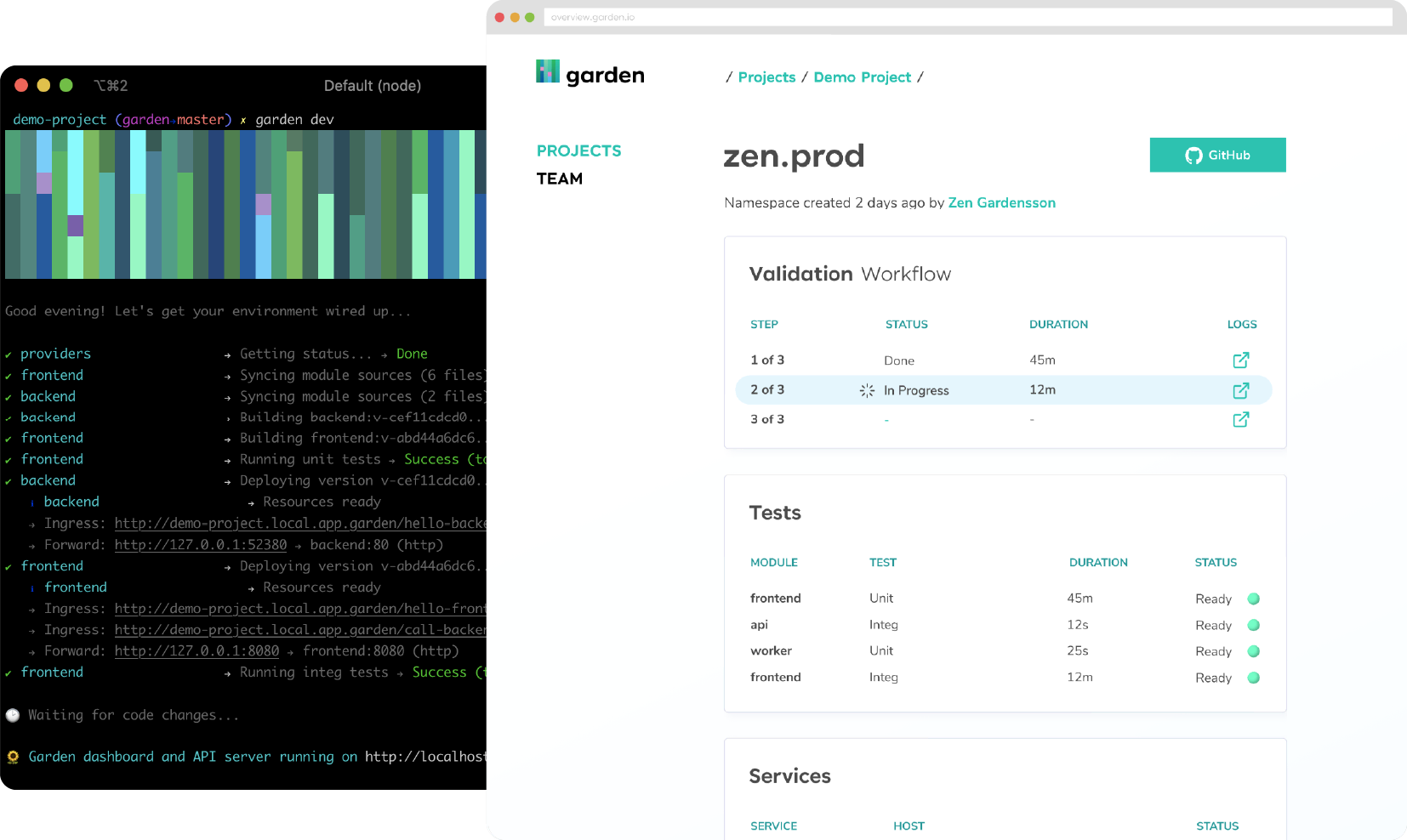Image resolution: width=1407 pixels, height=840 pixels.
Task: Click the STEP column header
Action: point(764,324)
